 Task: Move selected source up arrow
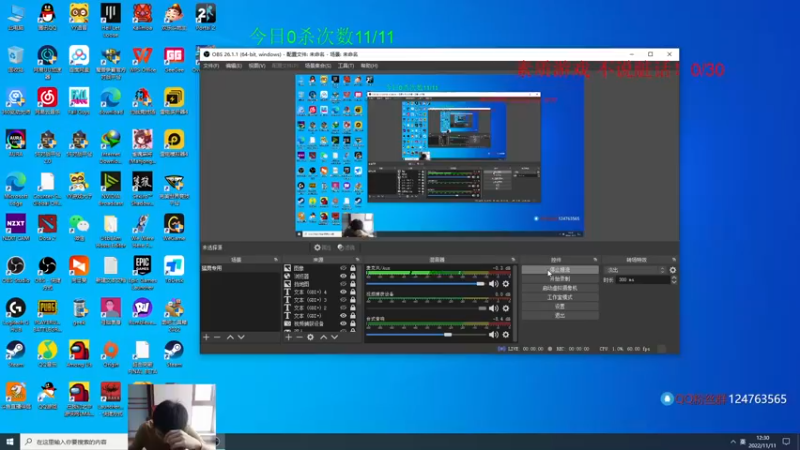323,337
